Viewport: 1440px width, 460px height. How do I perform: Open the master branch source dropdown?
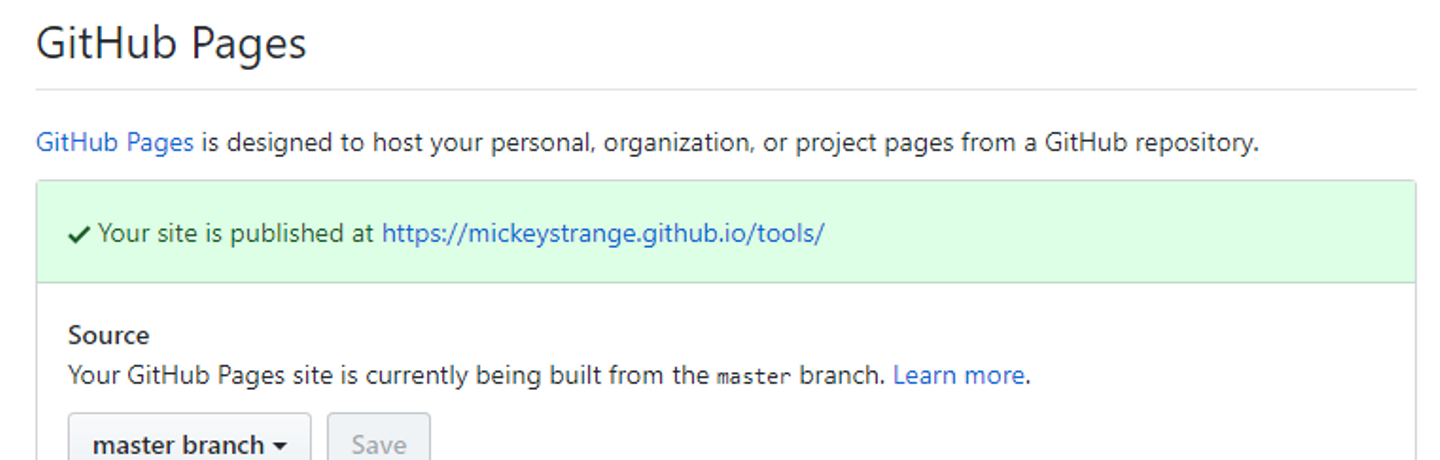[x=189, y=445]
